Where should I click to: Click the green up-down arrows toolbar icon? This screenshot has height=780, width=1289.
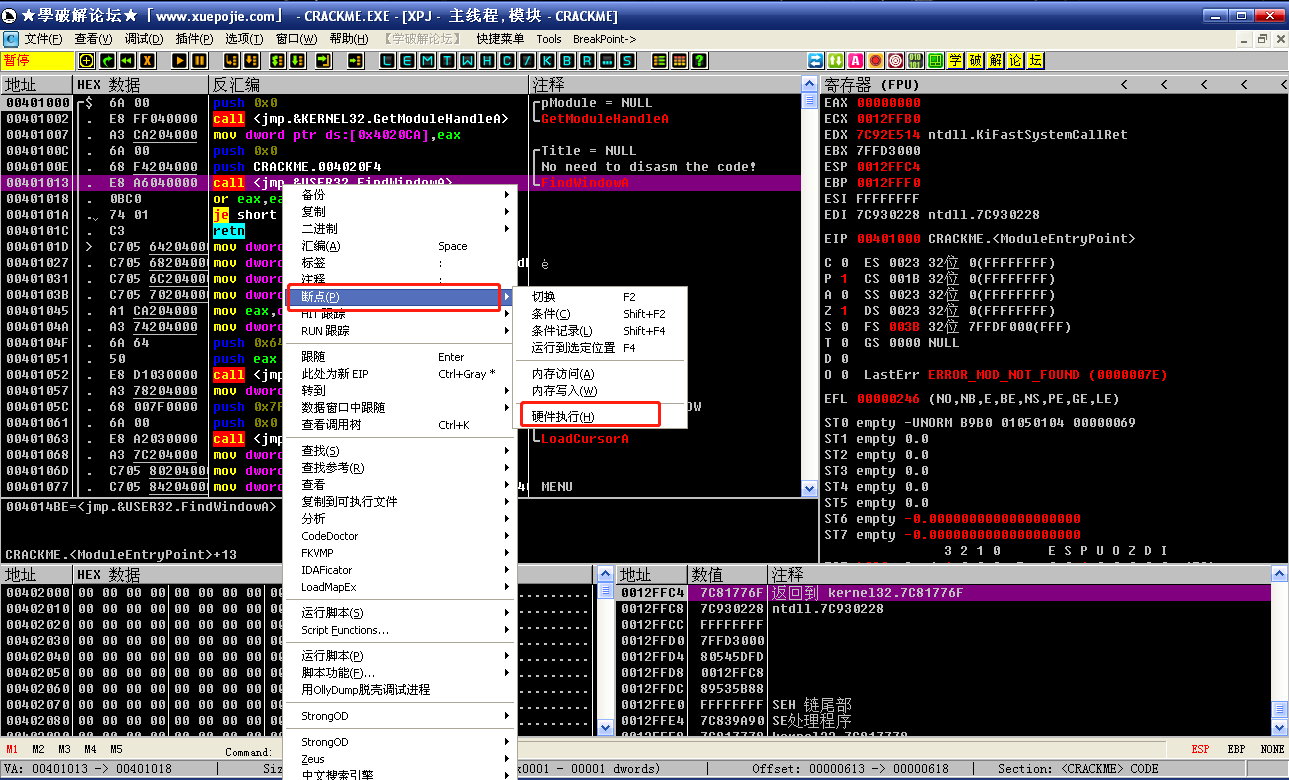tap(835, 61)
